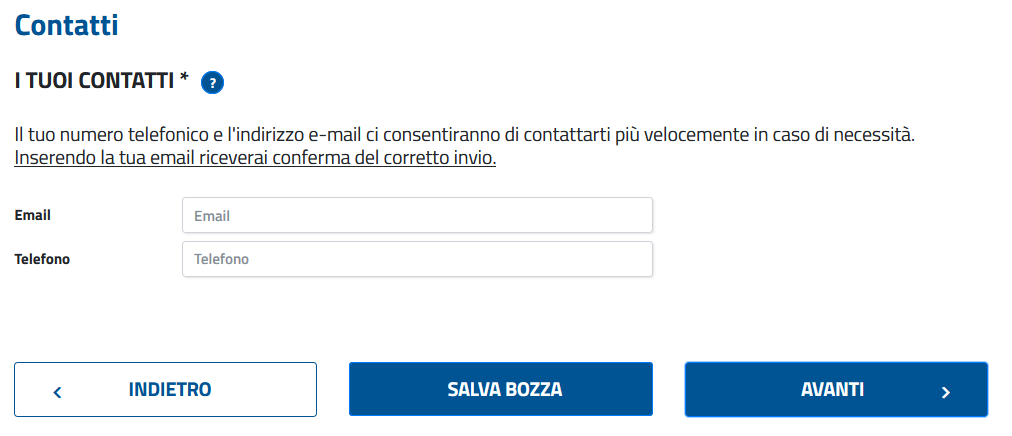This screenshot has height=436, width=1012.
Task: Select the SALVA BOZZA text label
Action: [x=505, y=390]
